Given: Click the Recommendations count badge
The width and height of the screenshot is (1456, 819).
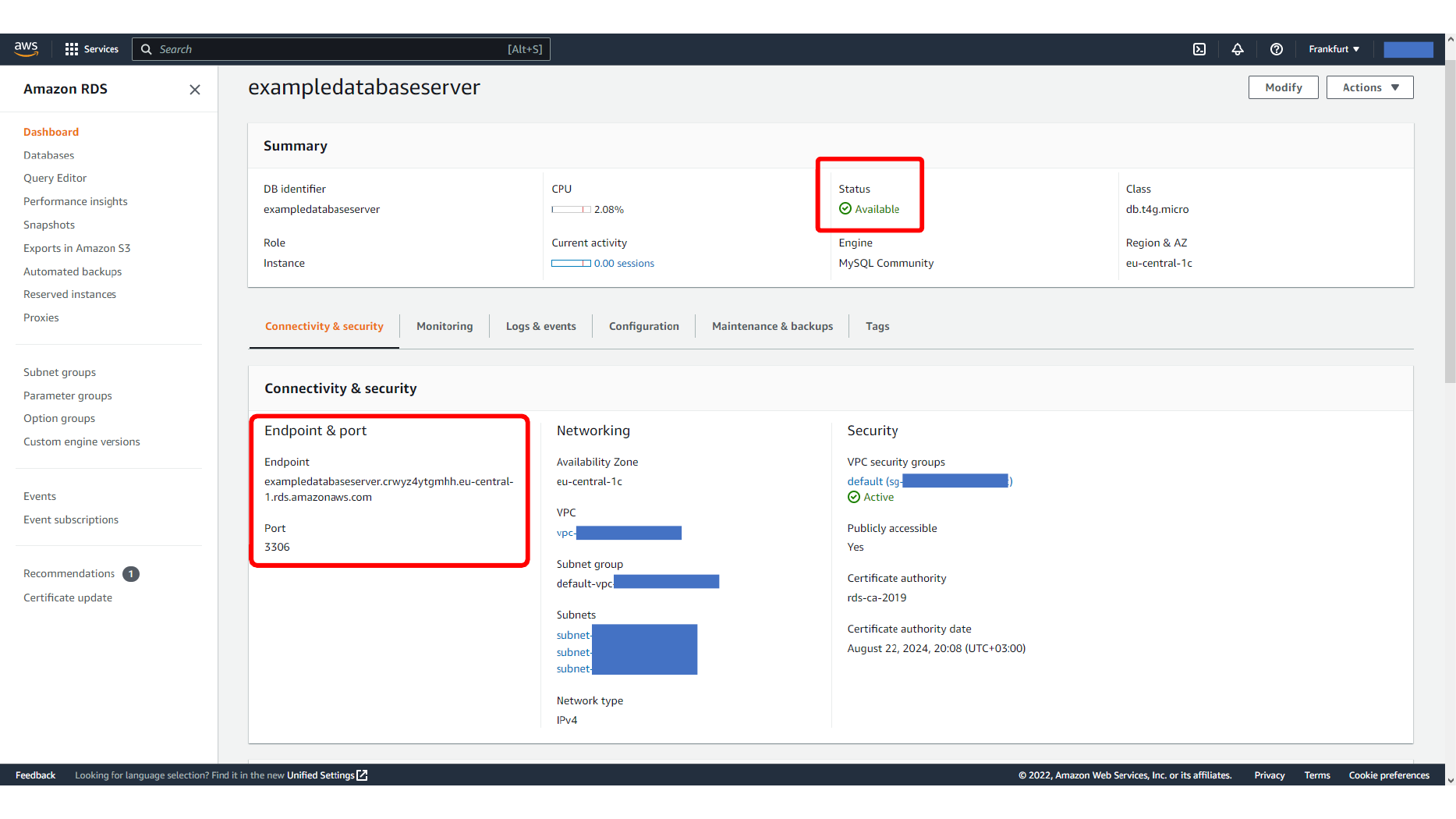Looking at the screenshot, I should click(131, 574).
